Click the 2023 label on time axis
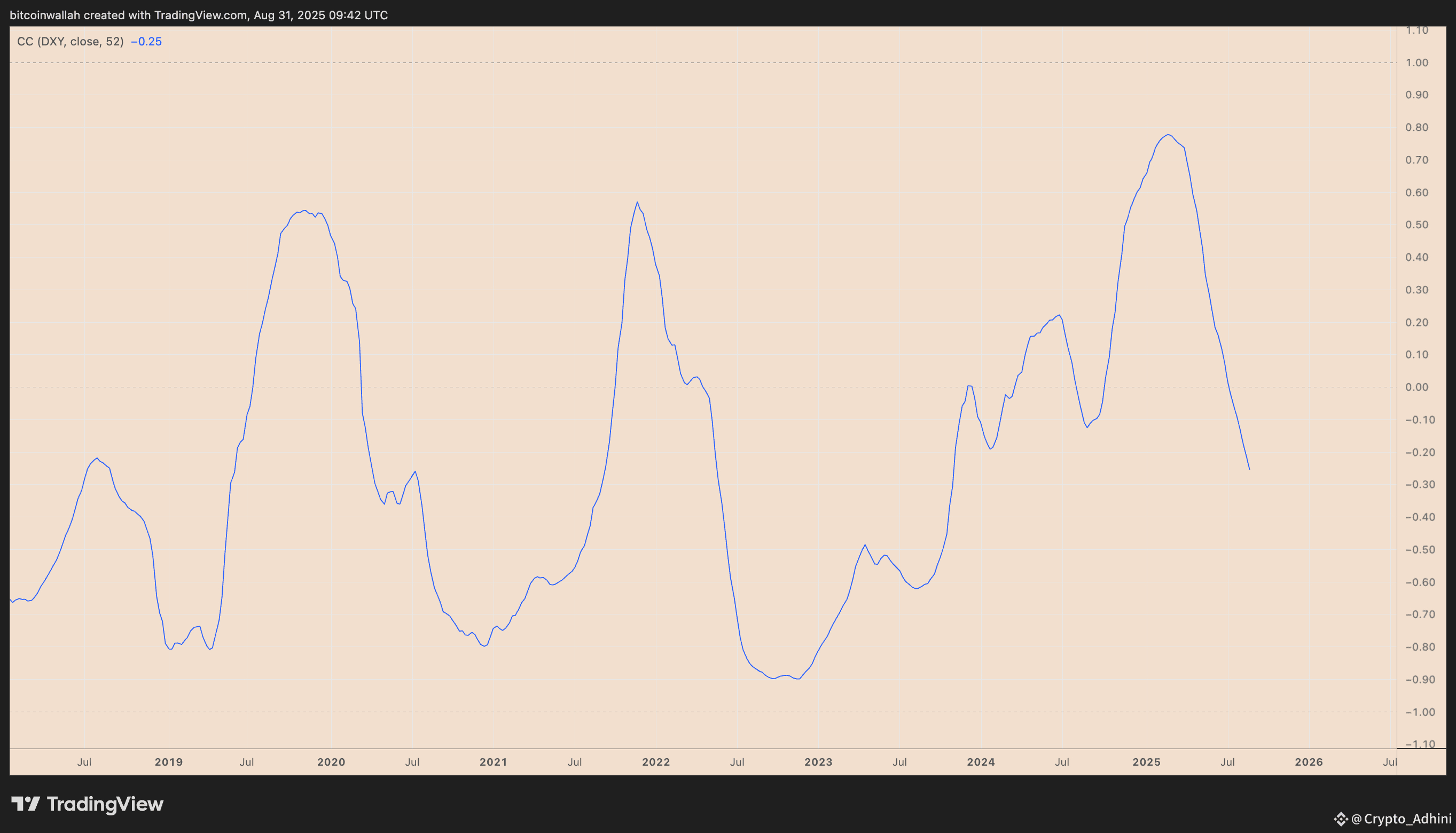The width and height of the screenshot is (1456, 833). pos(818,762)
